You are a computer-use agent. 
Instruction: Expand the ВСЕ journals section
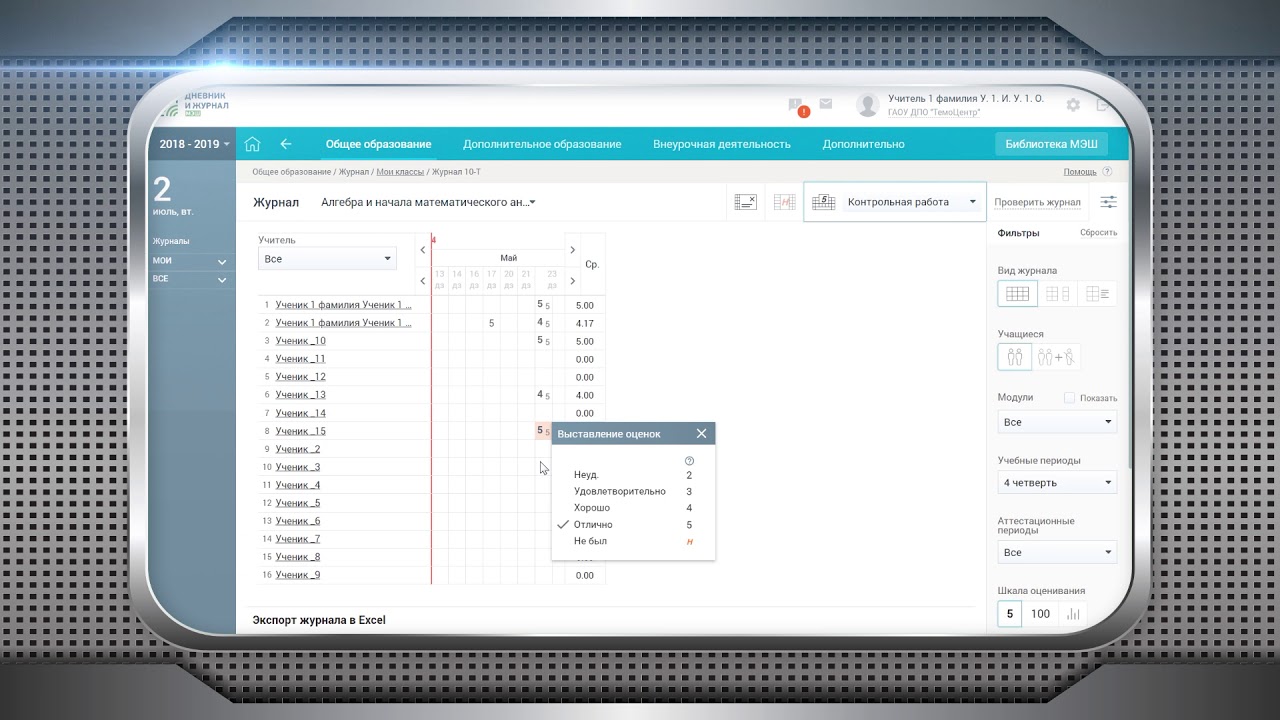191,279
